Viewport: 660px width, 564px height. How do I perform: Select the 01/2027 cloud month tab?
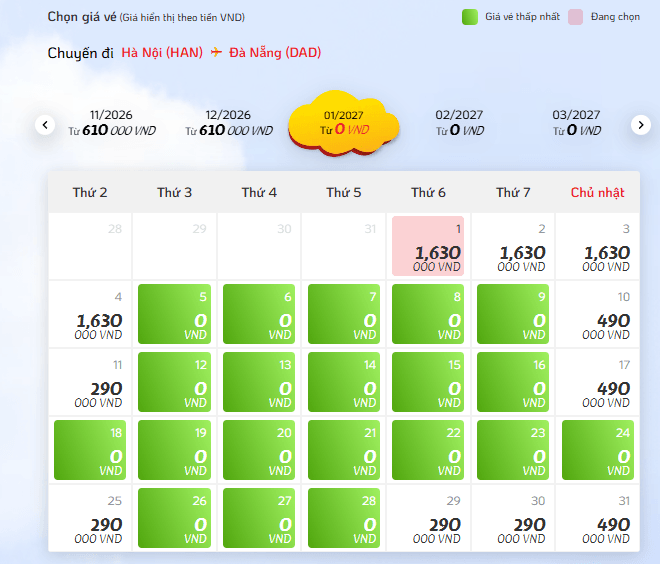click(x=344, y=122)
